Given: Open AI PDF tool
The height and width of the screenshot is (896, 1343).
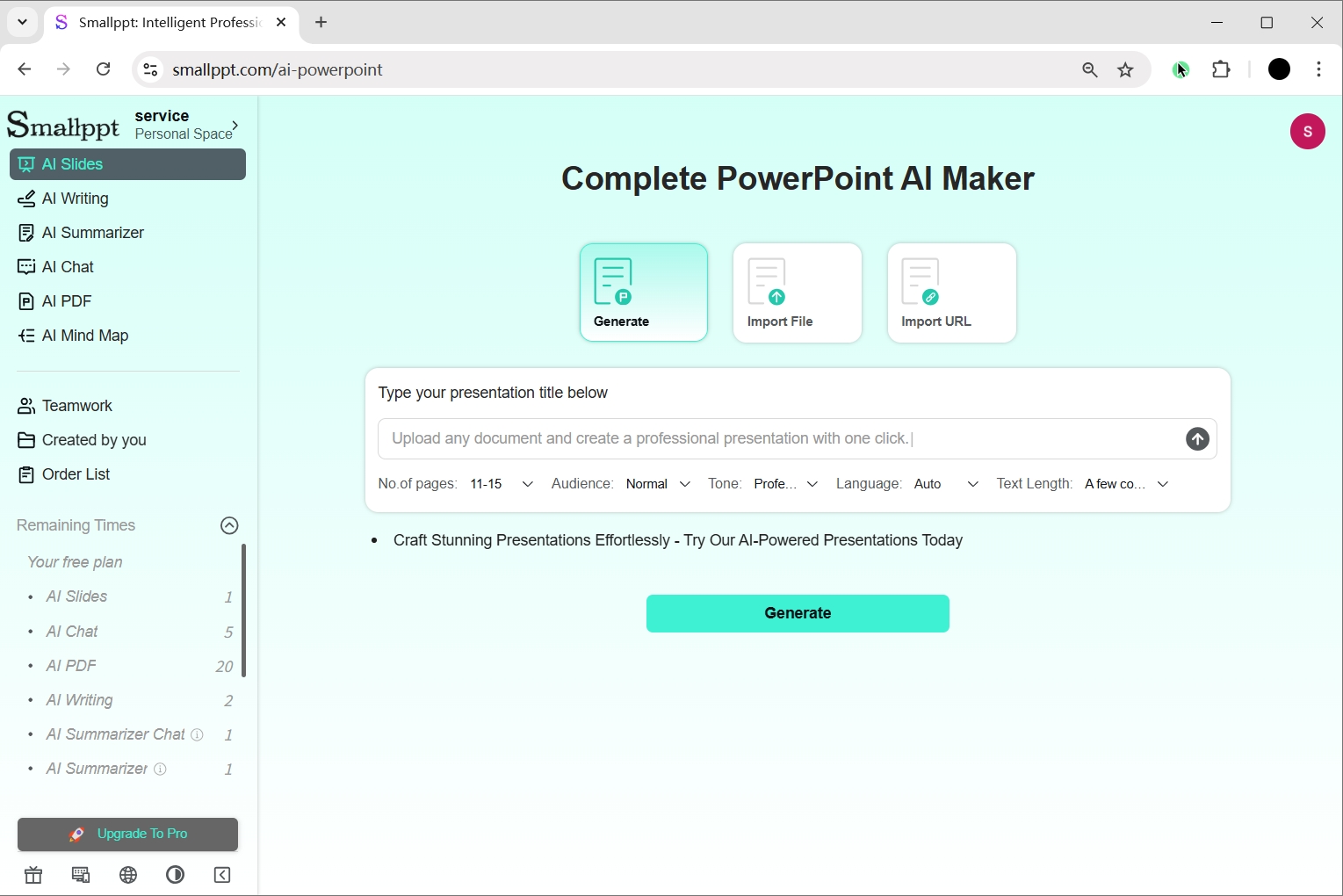Looking at the screenshot, I should [x=66, y=301].
